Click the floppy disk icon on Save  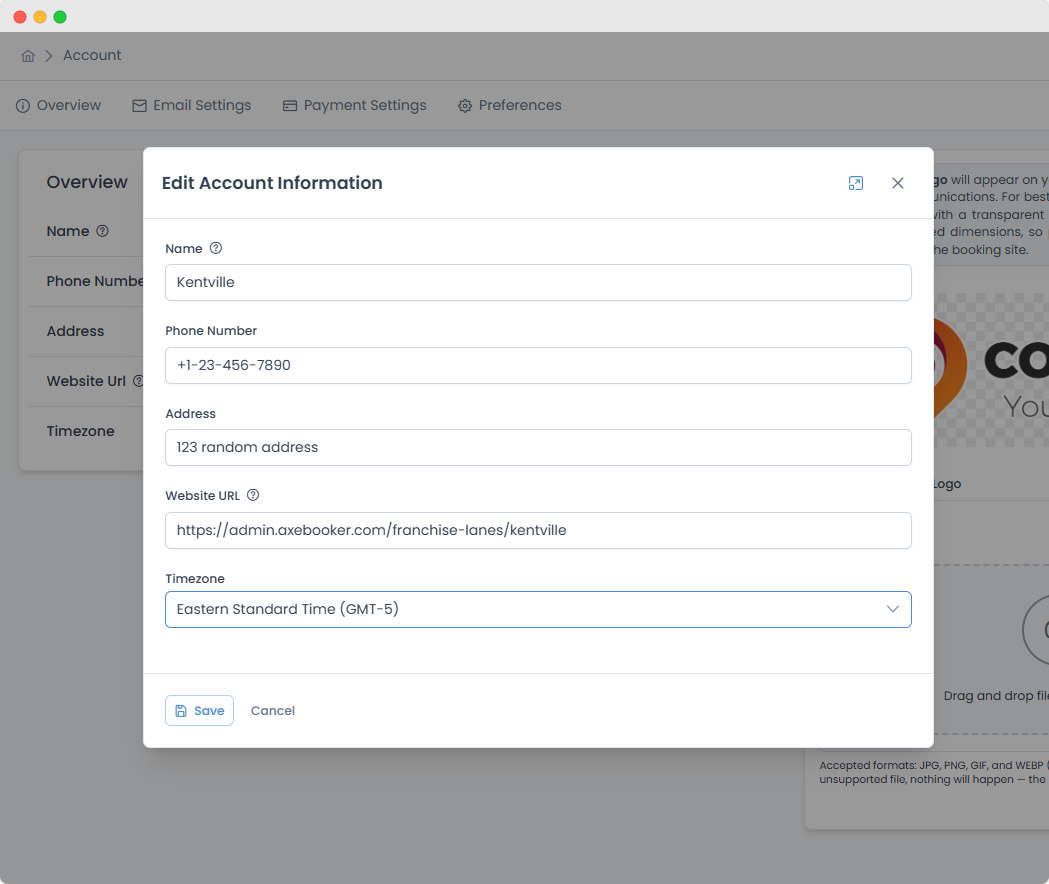coord(181,711)
